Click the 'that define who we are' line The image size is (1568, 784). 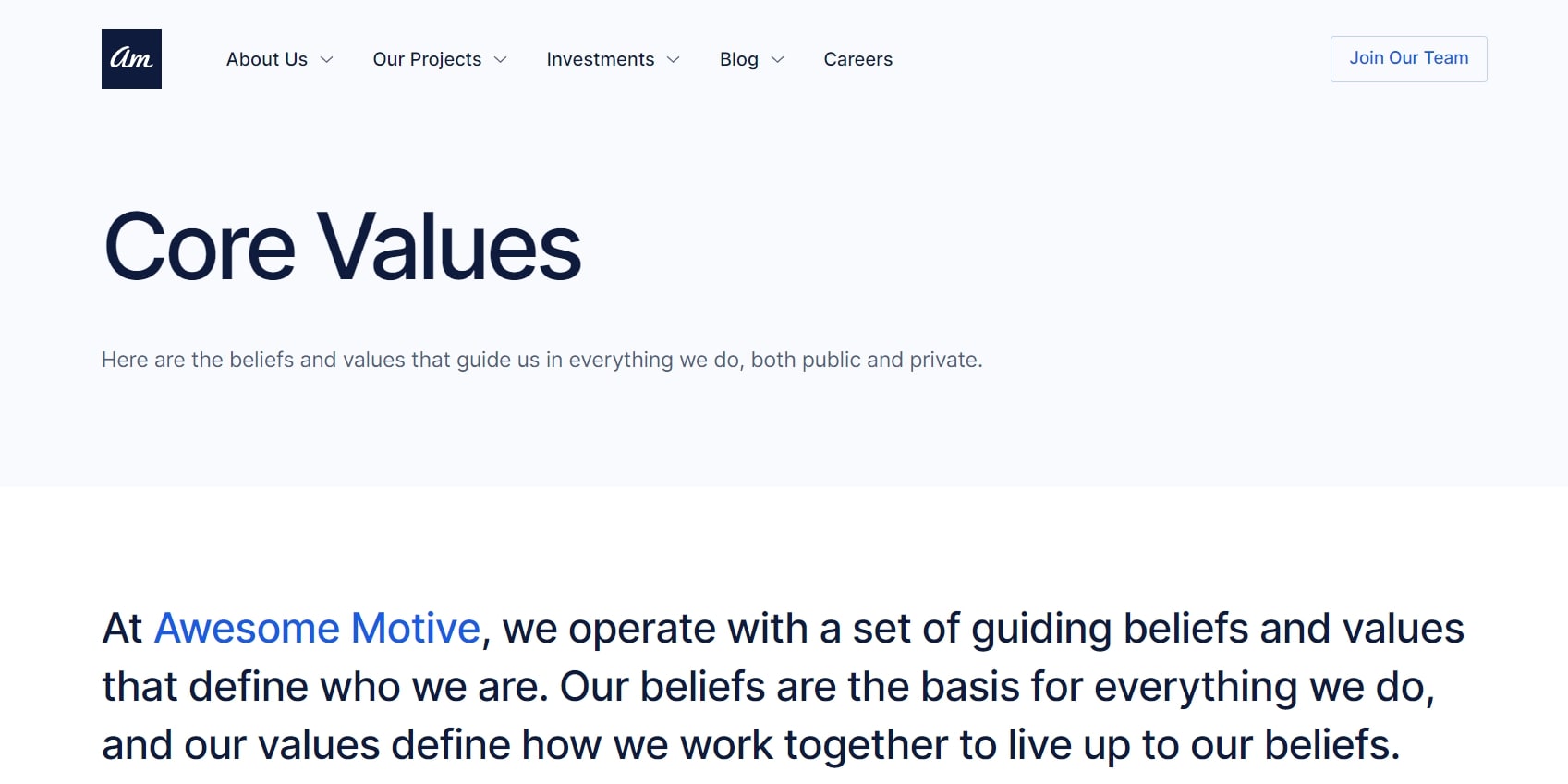pyautogui.click(x=768, y=687)
